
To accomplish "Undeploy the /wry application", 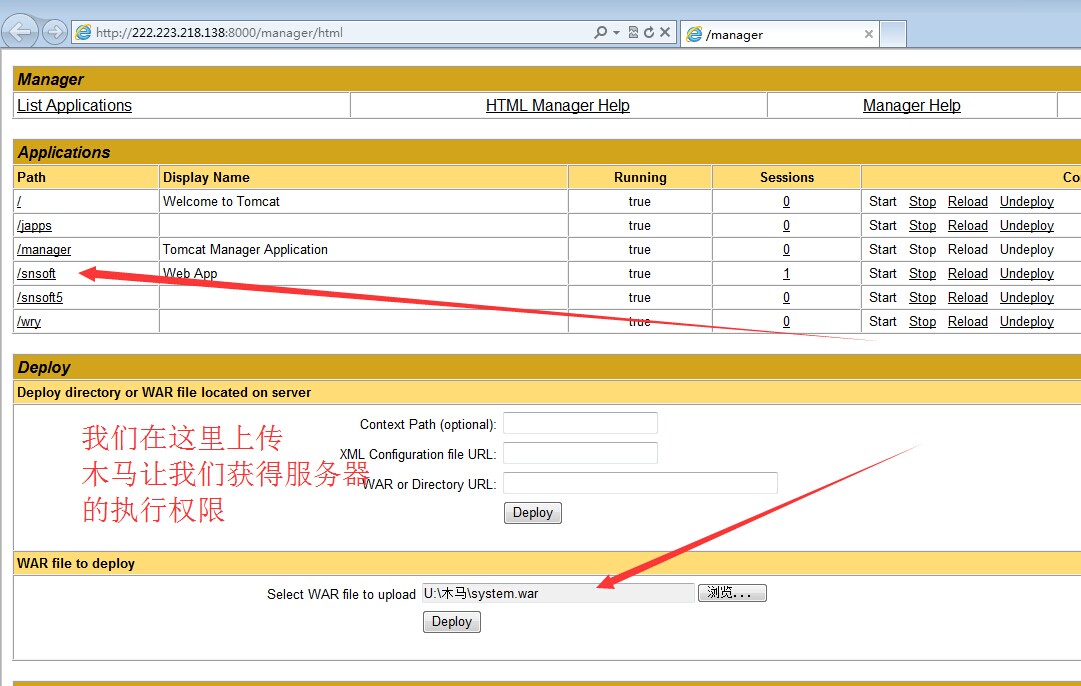I will pos(1027,322).
